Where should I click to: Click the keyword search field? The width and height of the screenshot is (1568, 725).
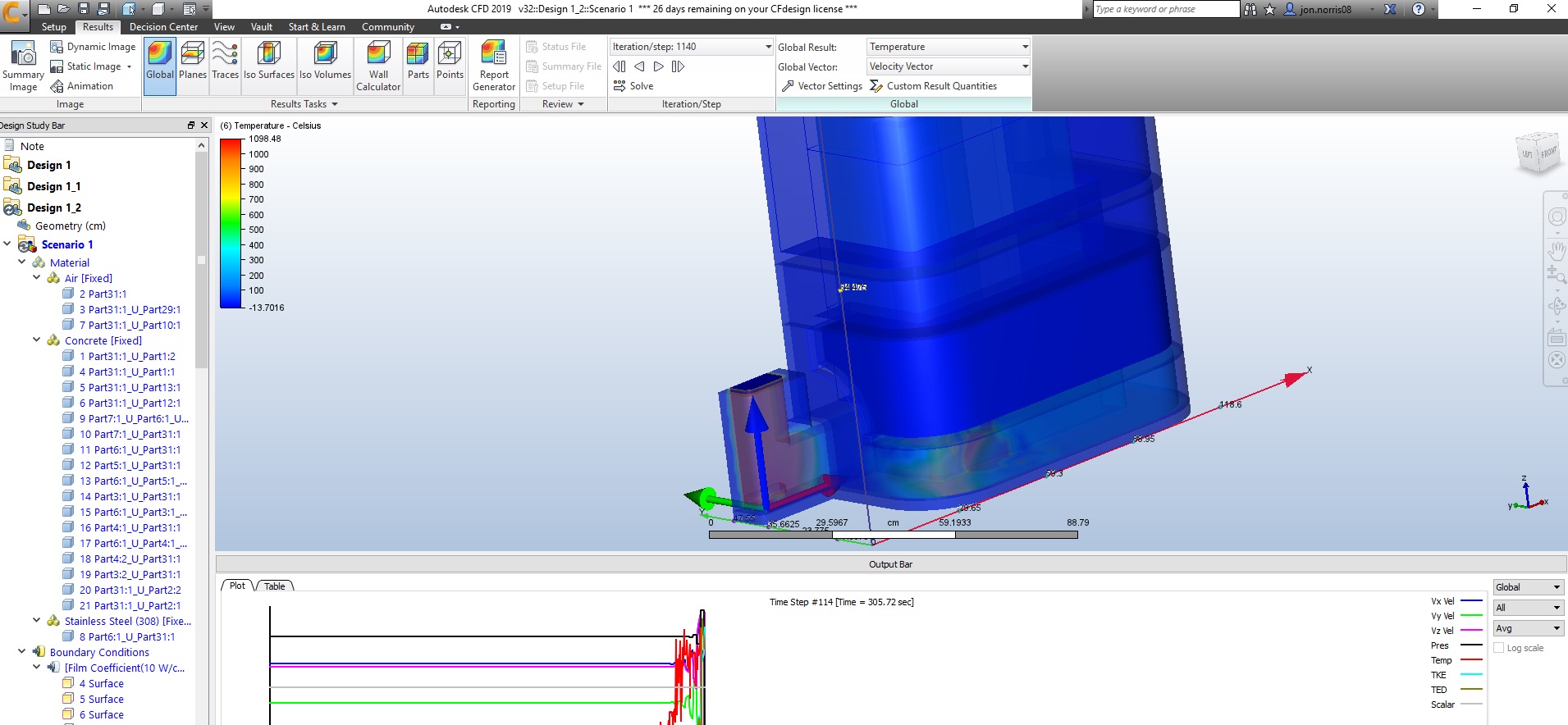tap(1165, 9)
